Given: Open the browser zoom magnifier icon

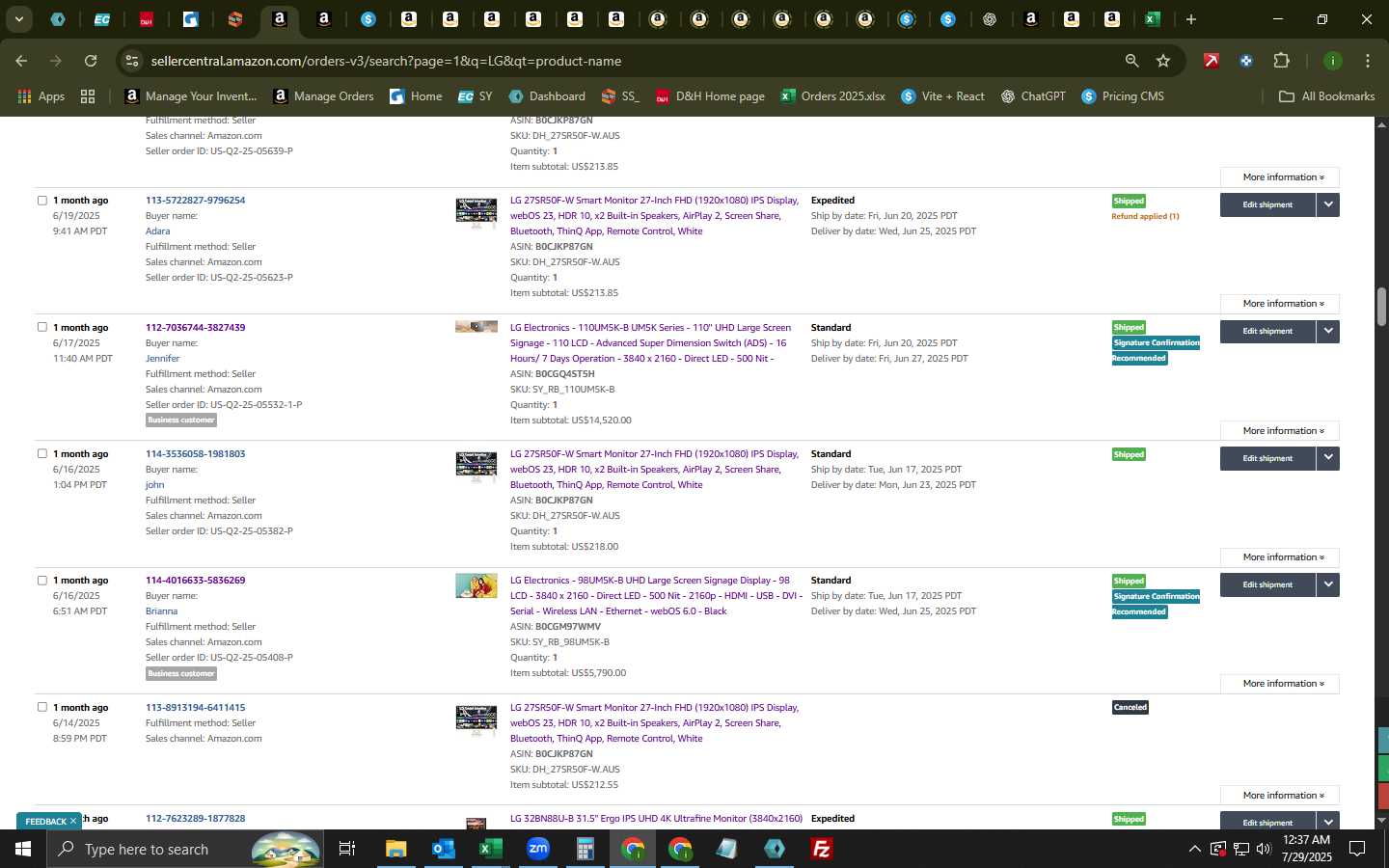Looking at the screenshot, I should pyautogui.click(x=1131, y=61).
